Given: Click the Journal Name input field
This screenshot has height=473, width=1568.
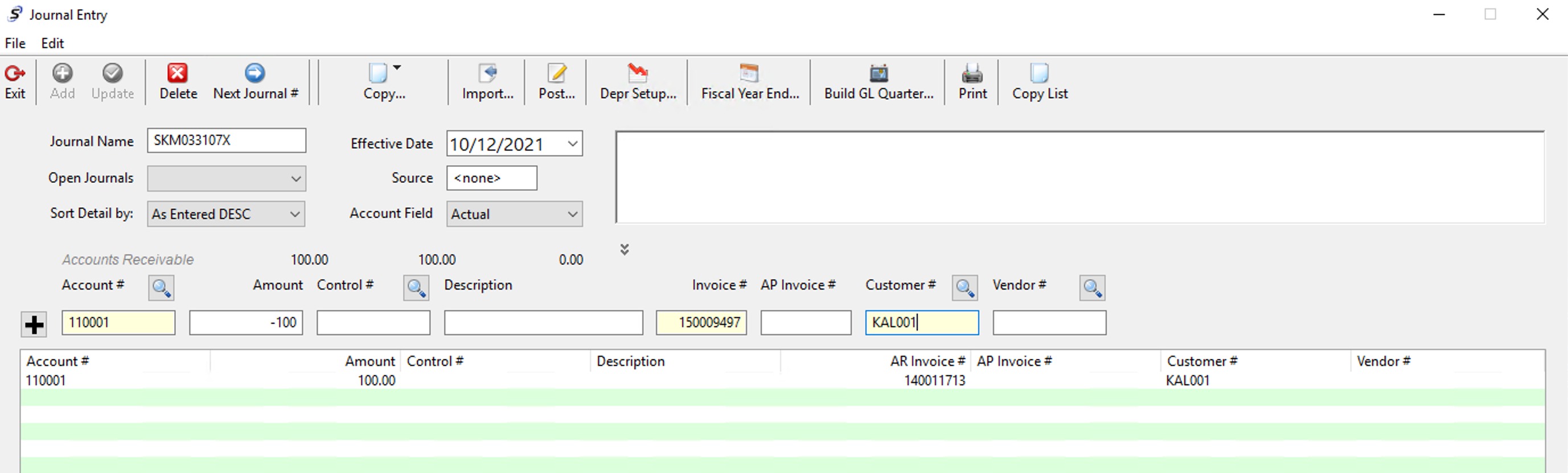Looking at the screenshot, I should click(x=227, y=140).
